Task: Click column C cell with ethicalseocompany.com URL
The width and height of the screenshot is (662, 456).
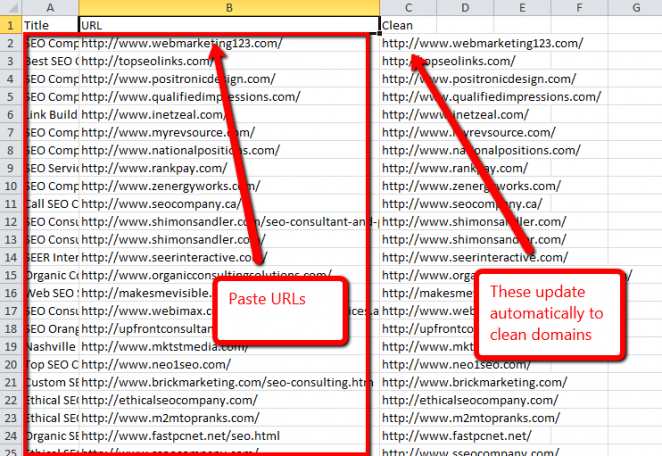Action: 408,400
